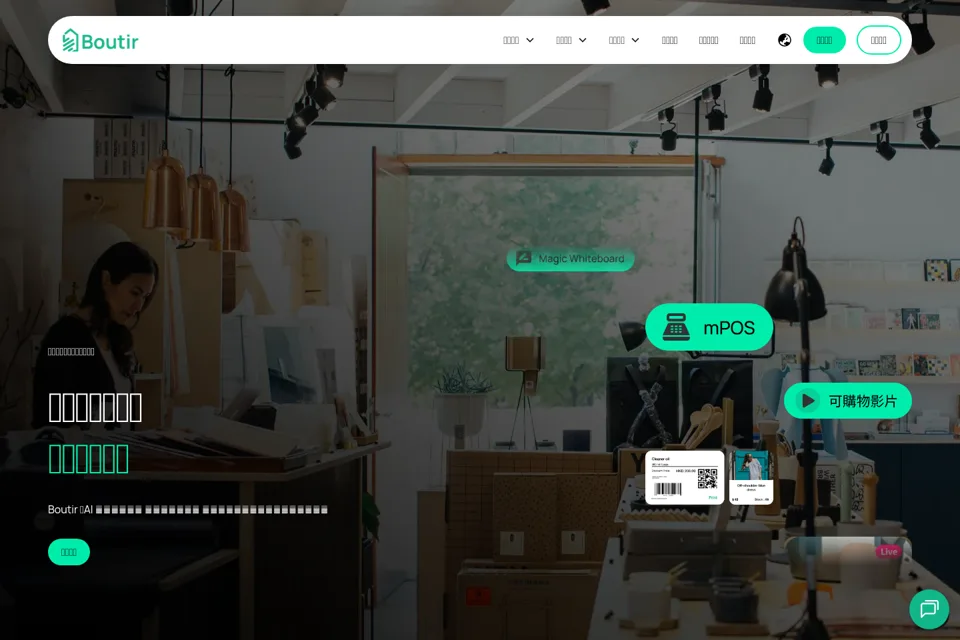Select the mPOS feature pill

(709, 328)
